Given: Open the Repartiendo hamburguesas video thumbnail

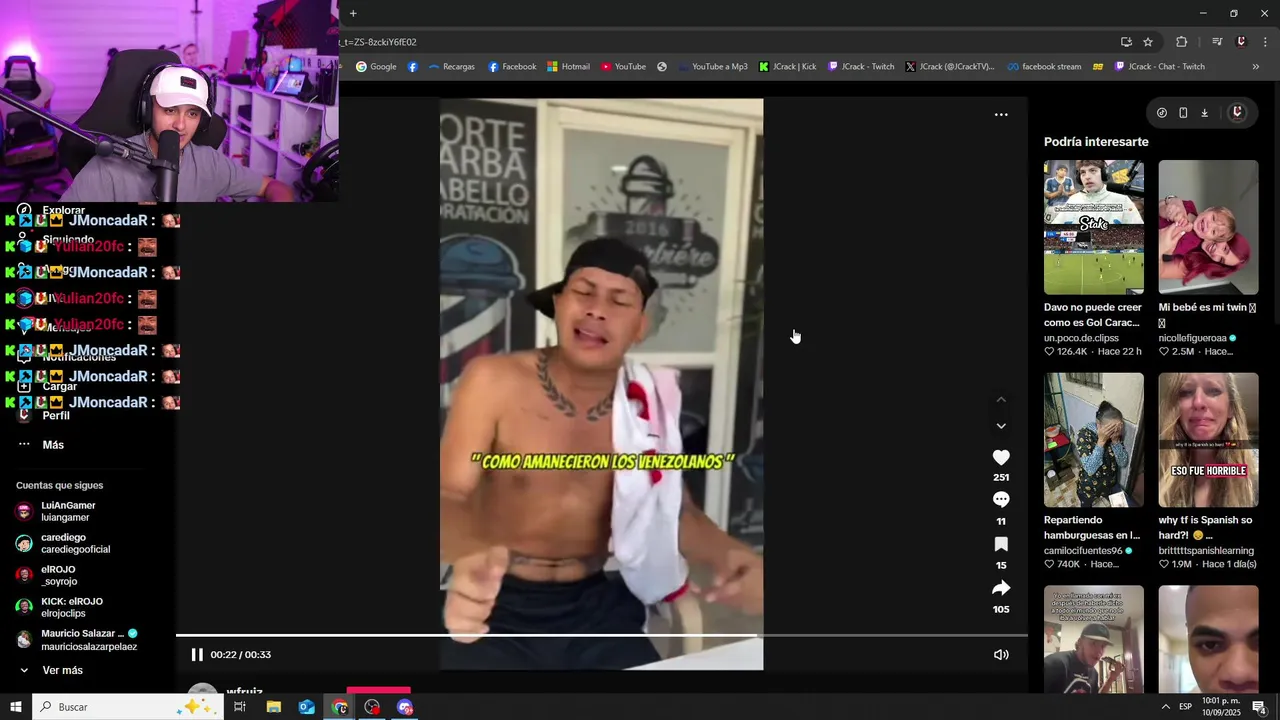Looking at the screenshot, I should (x=1094, y=440).
